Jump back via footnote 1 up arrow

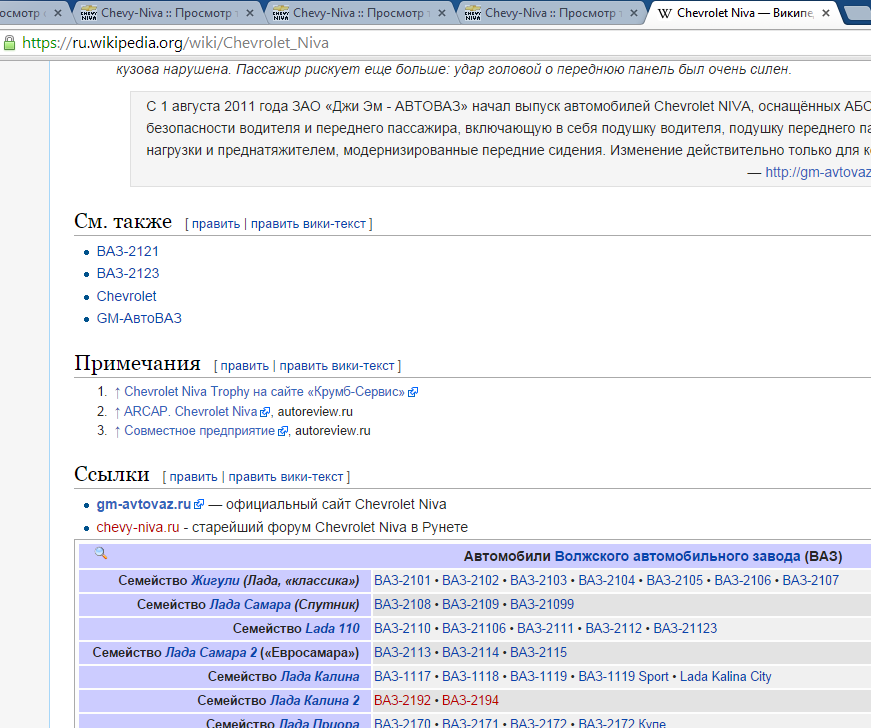tap(117, 393)
